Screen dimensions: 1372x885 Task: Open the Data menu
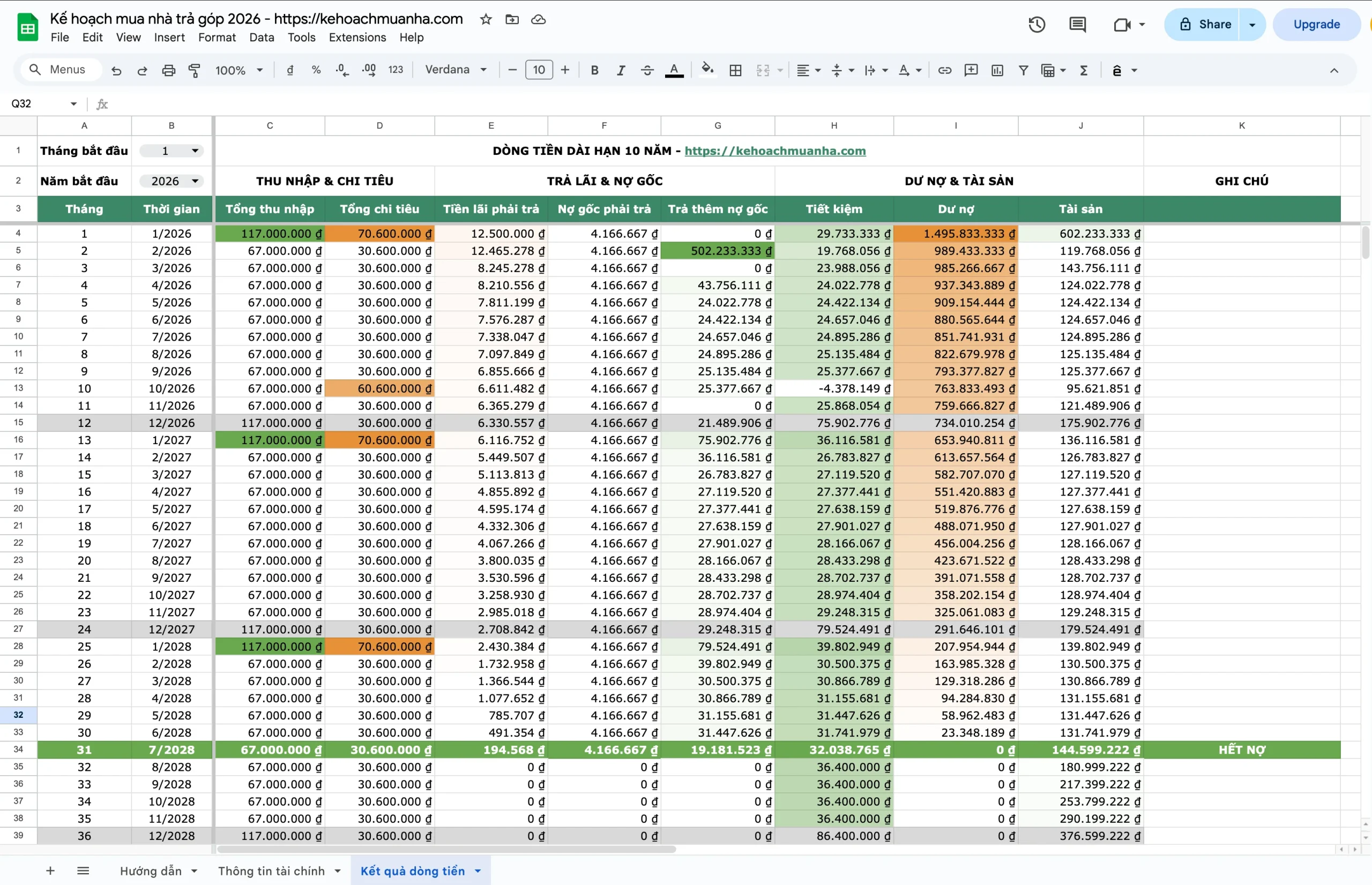pos(262,37)
